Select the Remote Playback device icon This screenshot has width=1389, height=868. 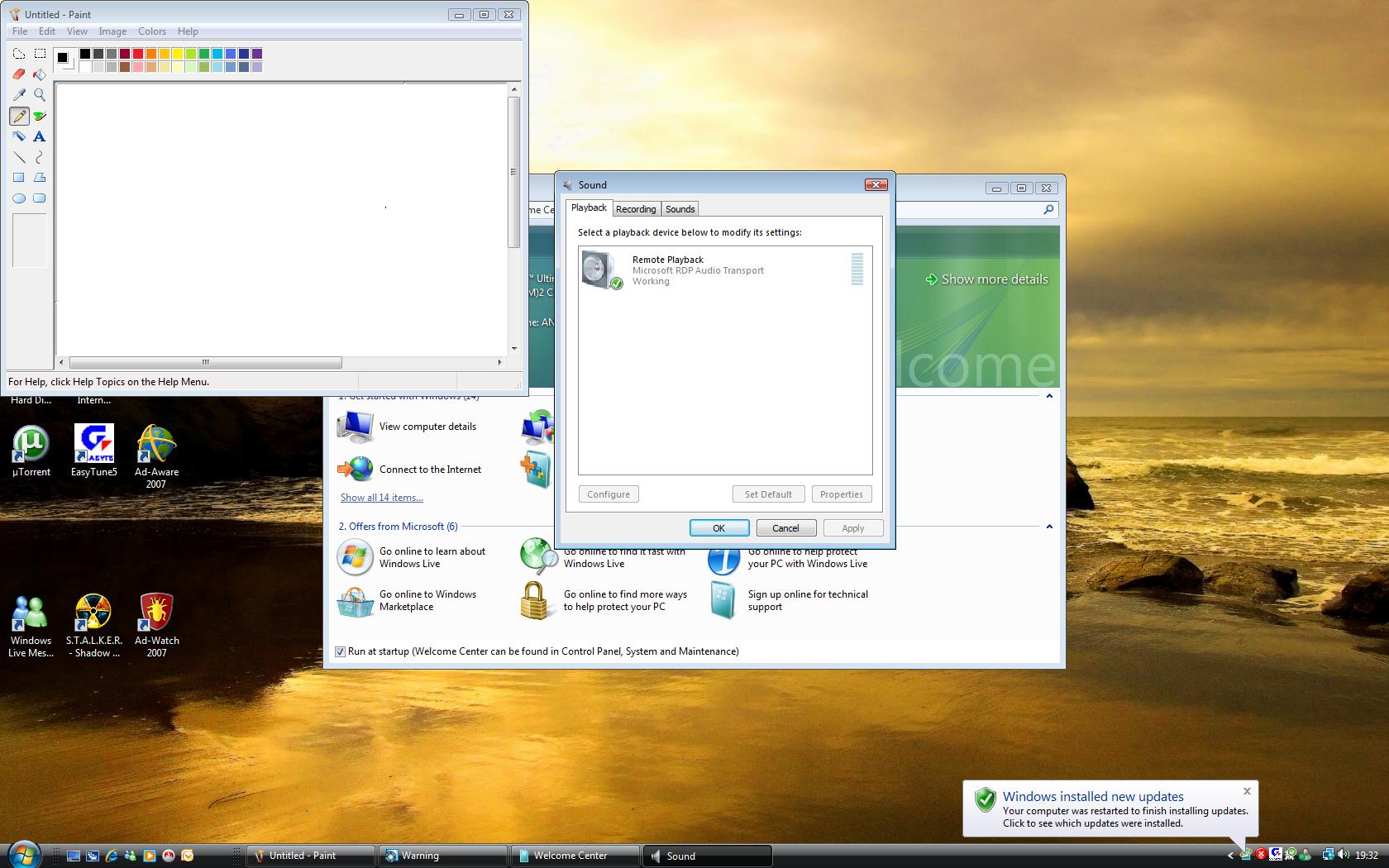(x=601, y=270)
